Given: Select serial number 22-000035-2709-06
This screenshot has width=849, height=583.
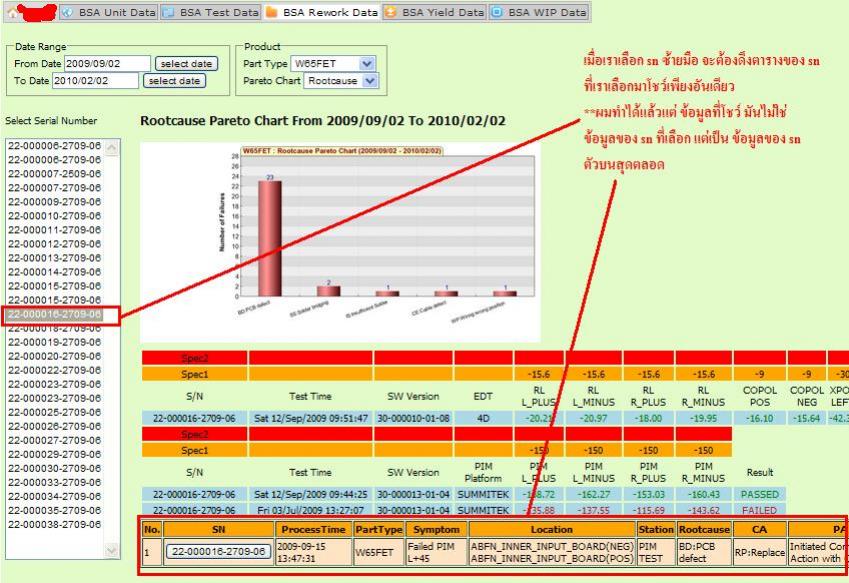Looking at the screenshot, I should pyautogui.click(x=55, y=510).
